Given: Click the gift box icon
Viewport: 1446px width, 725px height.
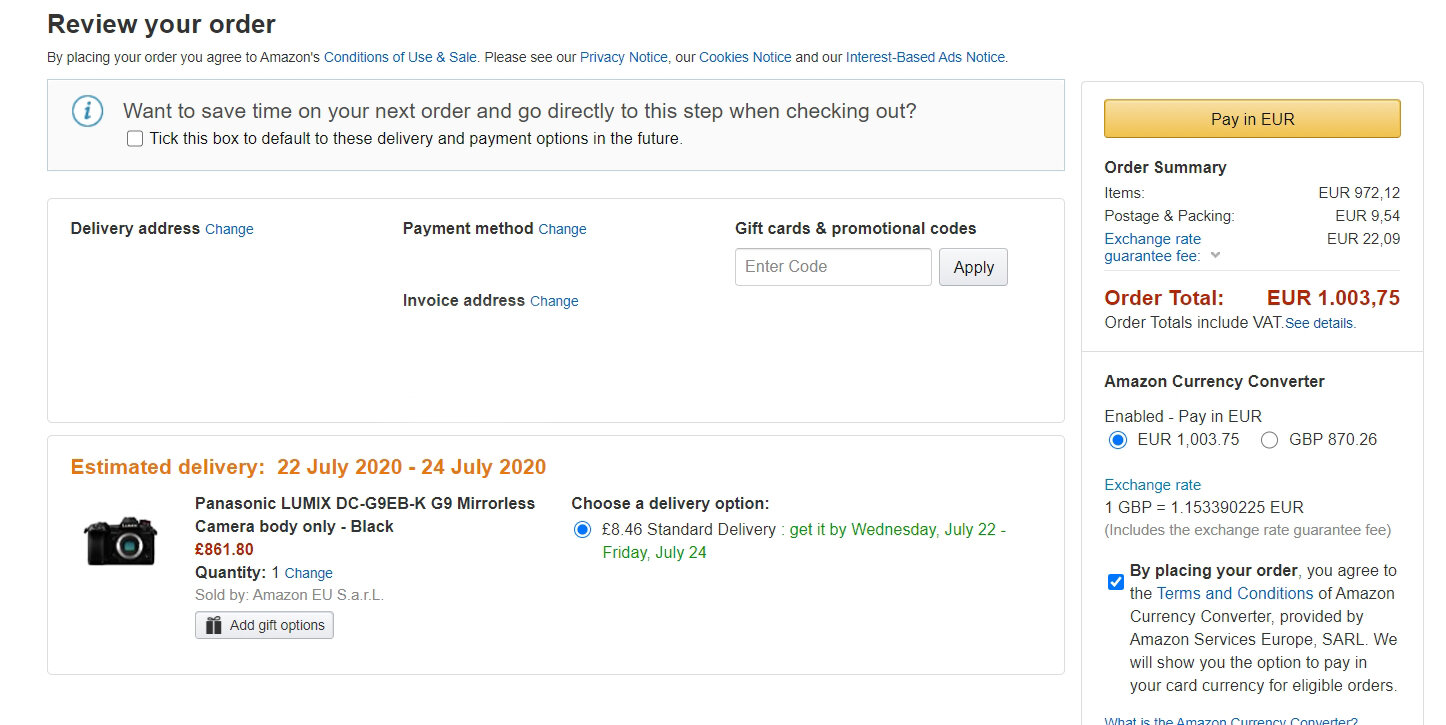Looking at the screenshot, I should pyautogui.click(x=213, y=626).
